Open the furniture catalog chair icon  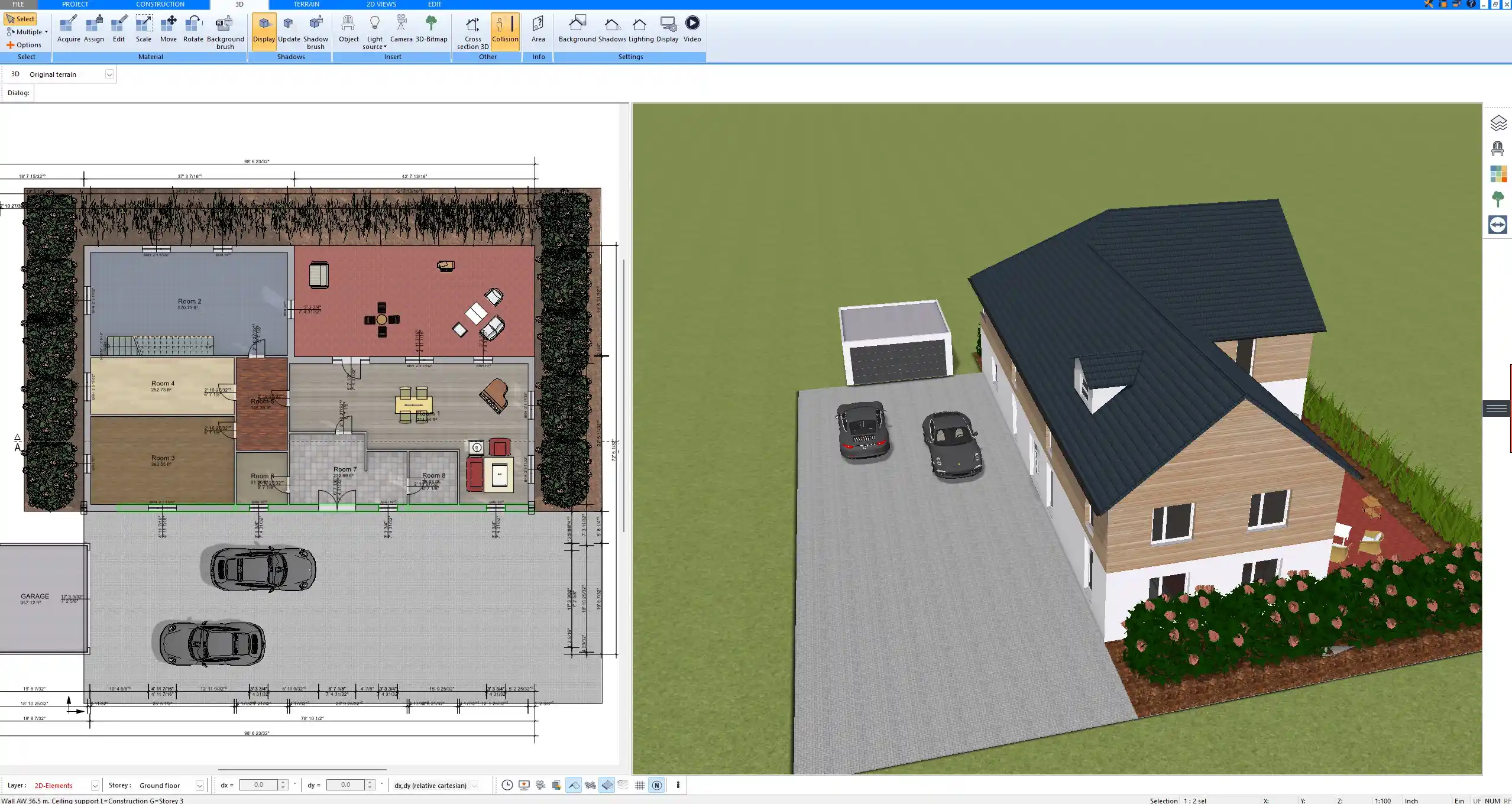[1498, 148]
